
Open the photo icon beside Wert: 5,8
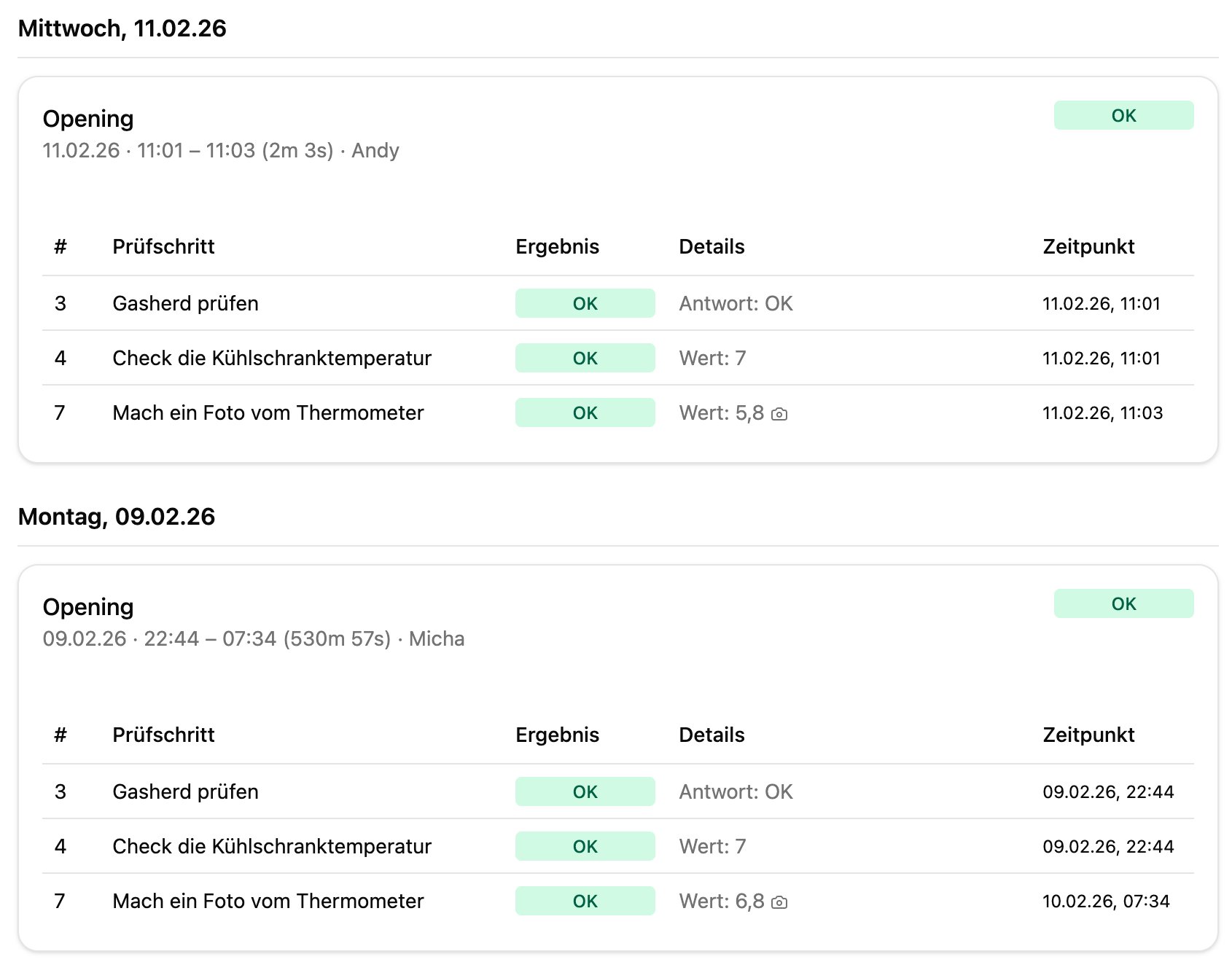coord(779,414)
